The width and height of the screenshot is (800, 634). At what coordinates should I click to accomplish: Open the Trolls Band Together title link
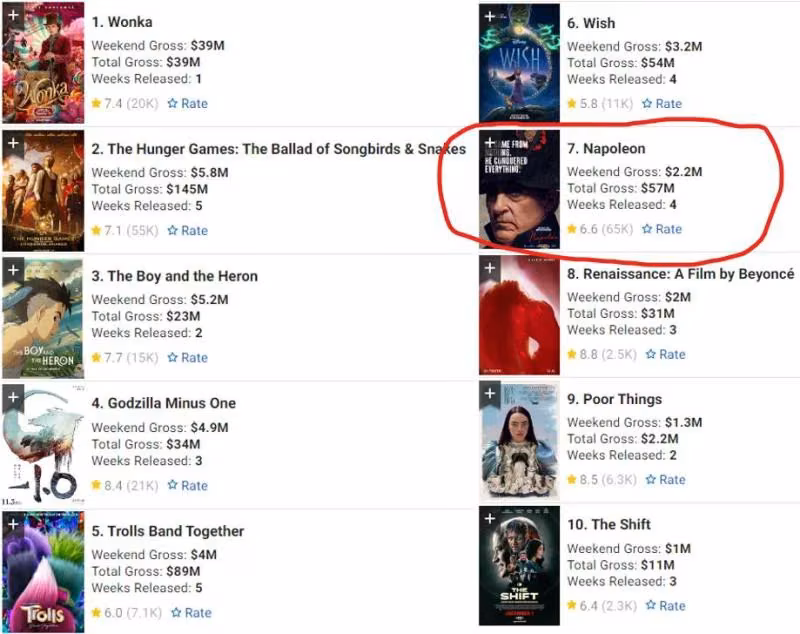pos(168,531)
